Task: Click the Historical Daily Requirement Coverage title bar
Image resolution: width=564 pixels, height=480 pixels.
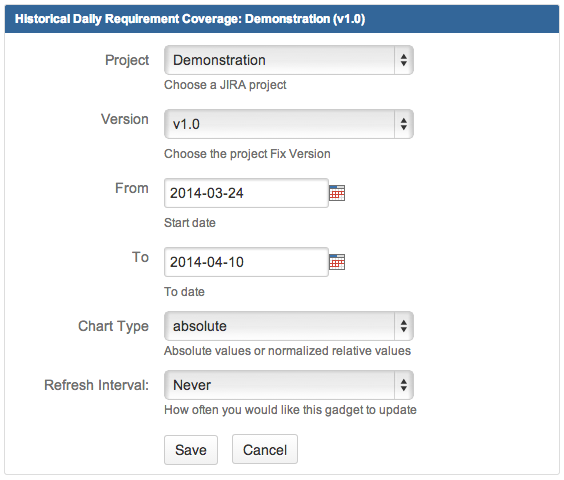Action: coord(282,19)
